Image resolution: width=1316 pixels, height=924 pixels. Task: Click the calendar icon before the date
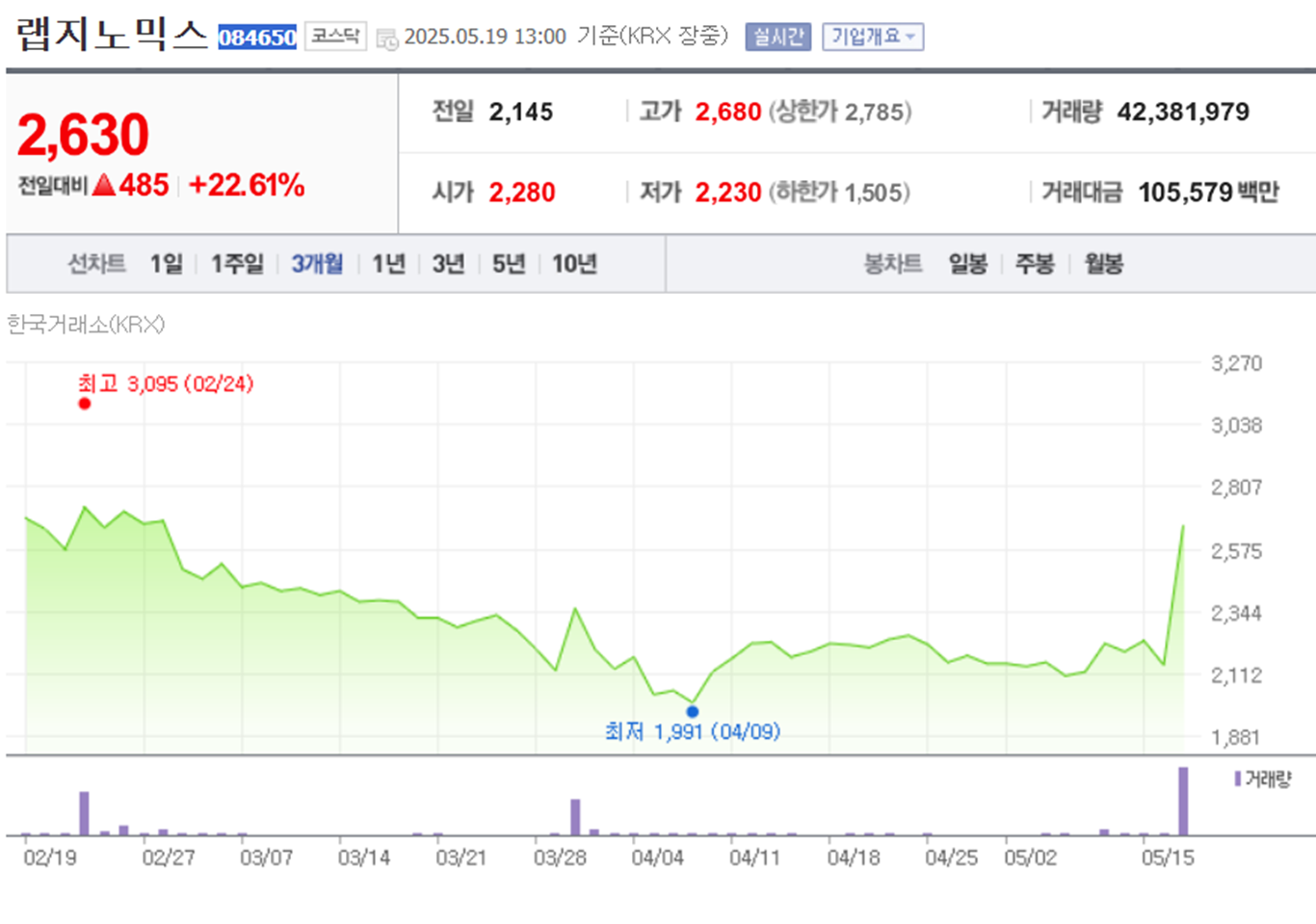pyautogui.click(x=386, y=39)
